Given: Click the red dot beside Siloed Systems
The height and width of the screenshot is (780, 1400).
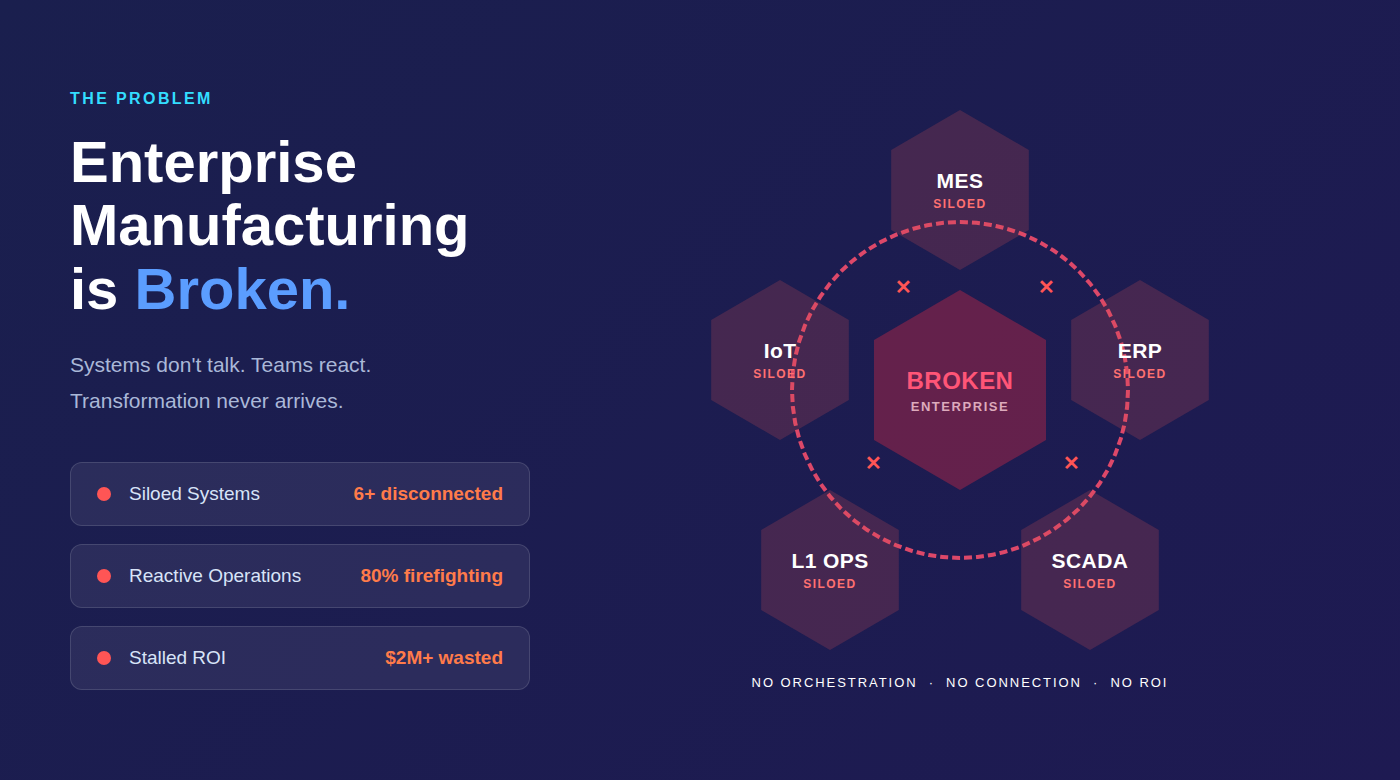Looking at the screenshot, I should click(104, 494).
